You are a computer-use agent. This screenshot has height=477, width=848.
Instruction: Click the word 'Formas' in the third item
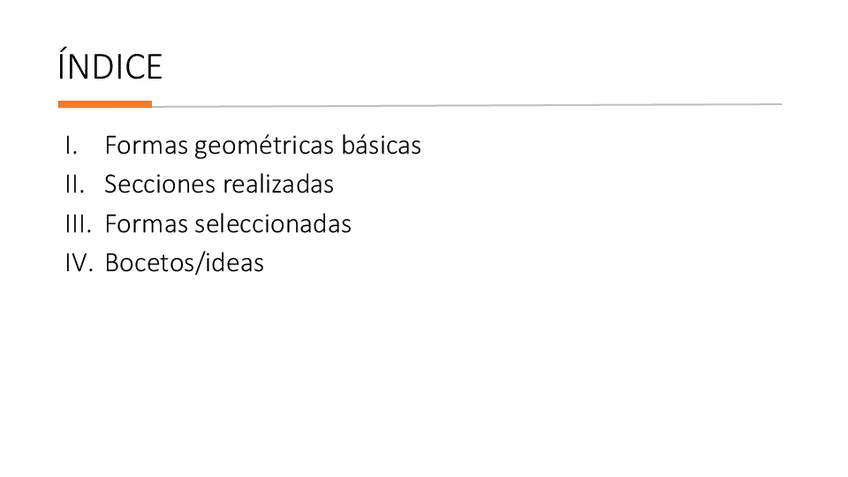[134, 224]
